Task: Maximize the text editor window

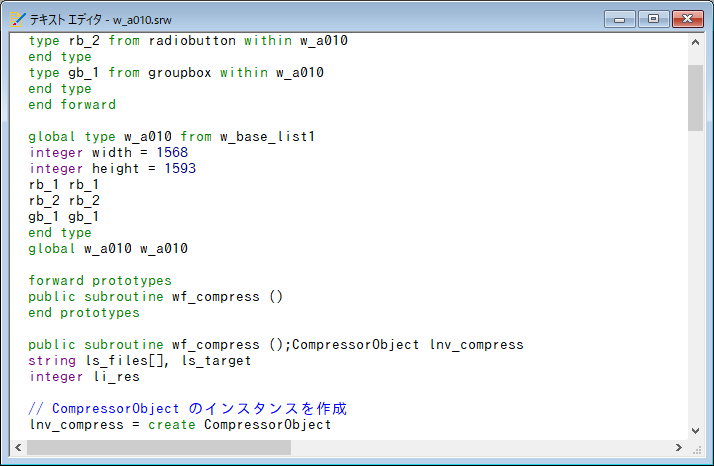Action: click(x=652, y=19)
